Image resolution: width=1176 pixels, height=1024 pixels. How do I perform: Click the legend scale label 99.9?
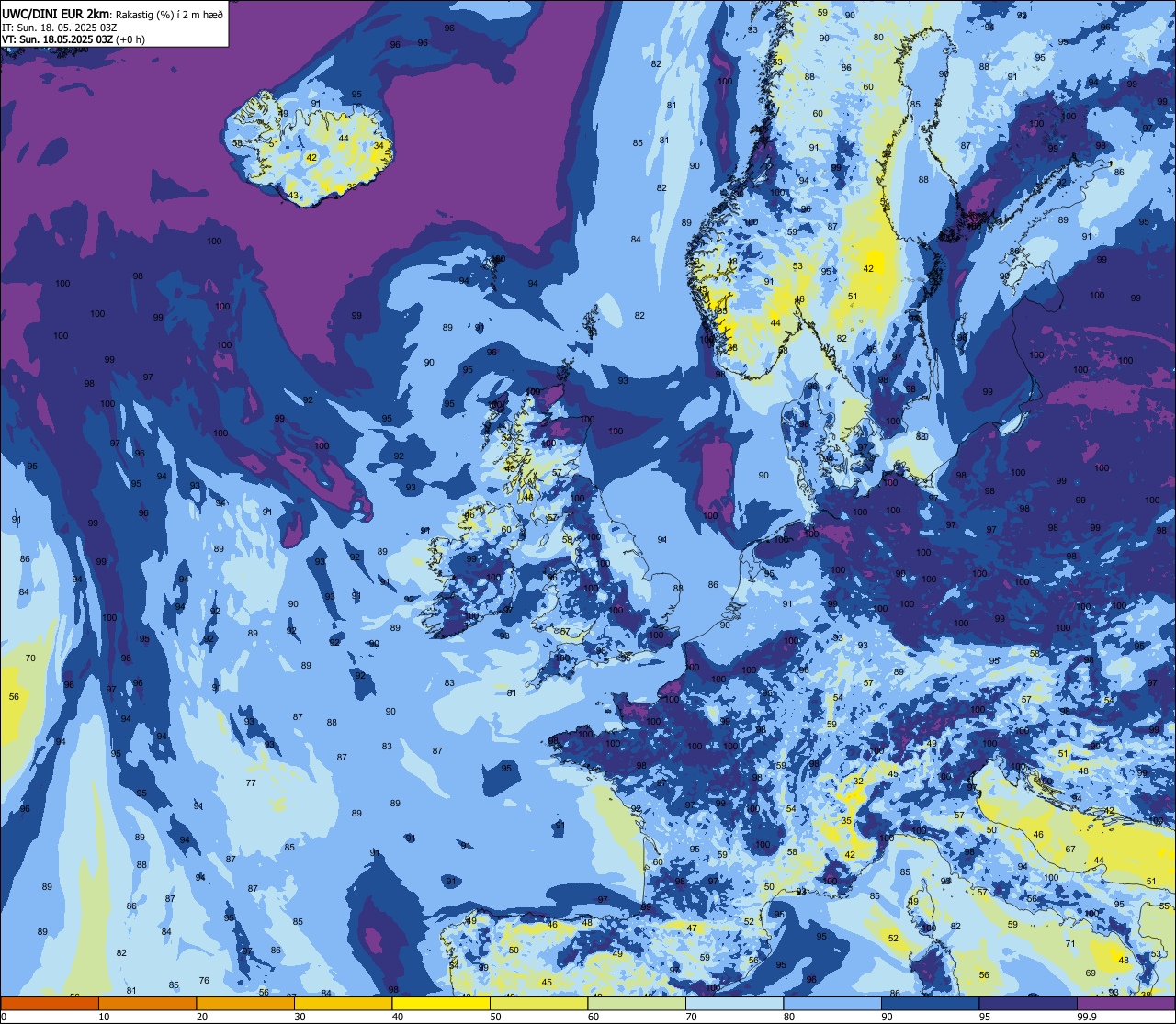[1087, 1017]
